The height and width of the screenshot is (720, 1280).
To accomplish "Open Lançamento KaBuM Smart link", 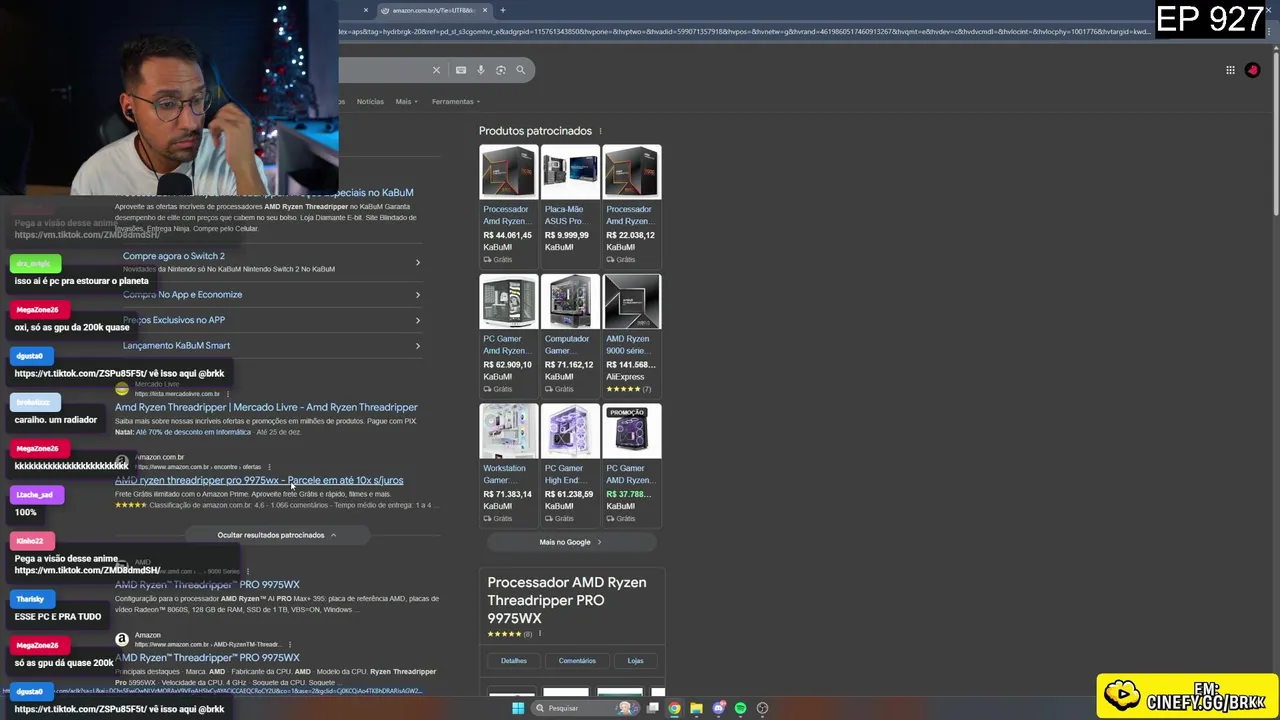I will point(176,346).
